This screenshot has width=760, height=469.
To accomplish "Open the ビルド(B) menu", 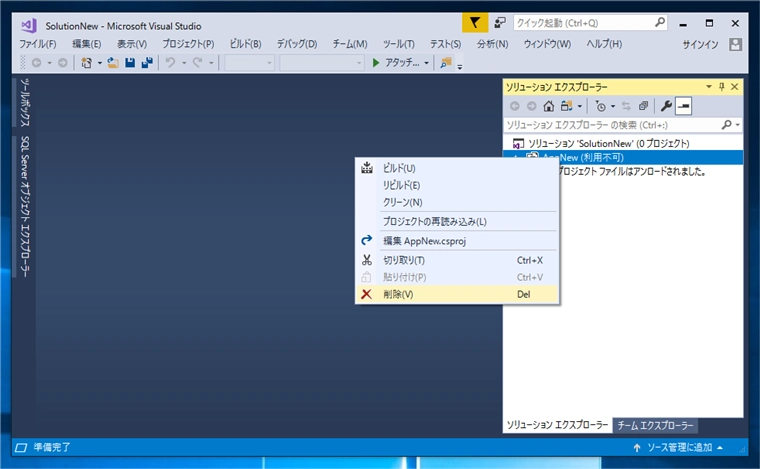I will pos(245,44).
